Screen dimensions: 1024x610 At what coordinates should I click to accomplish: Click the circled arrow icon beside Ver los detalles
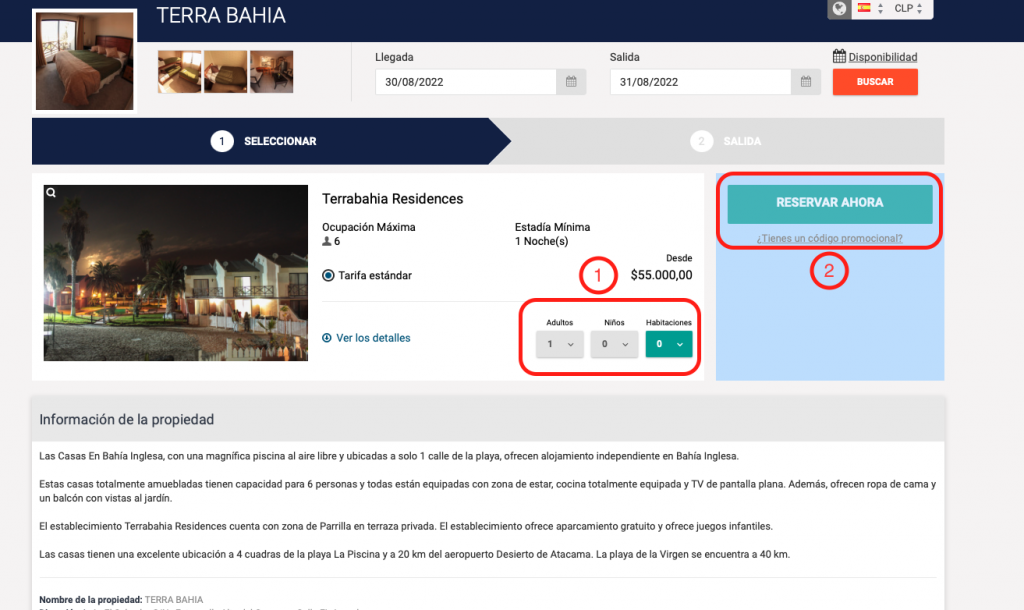click(327, 338)
